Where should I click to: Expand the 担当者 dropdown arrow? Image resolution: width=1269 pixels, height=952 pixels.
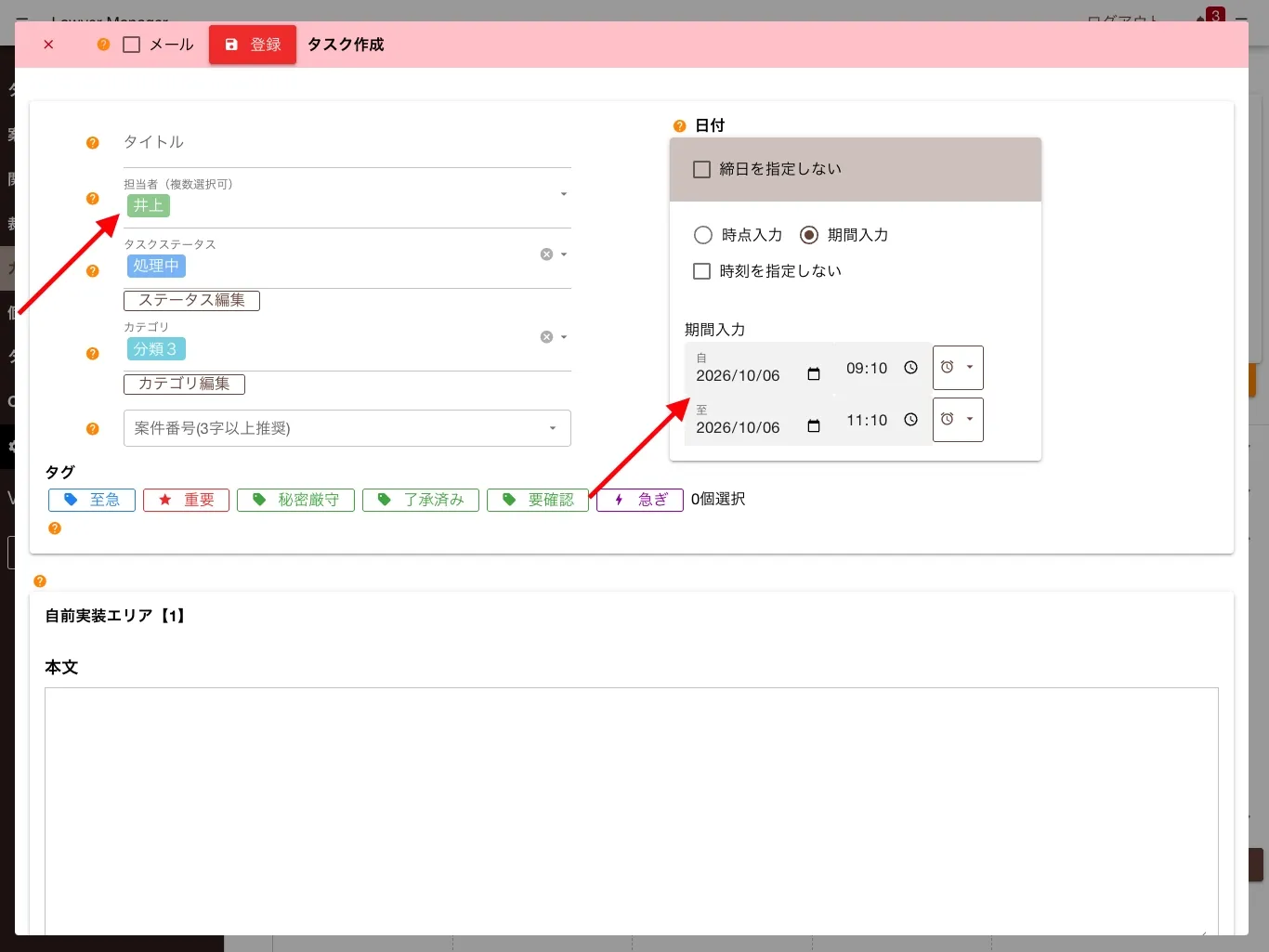[x=564, y=194]
